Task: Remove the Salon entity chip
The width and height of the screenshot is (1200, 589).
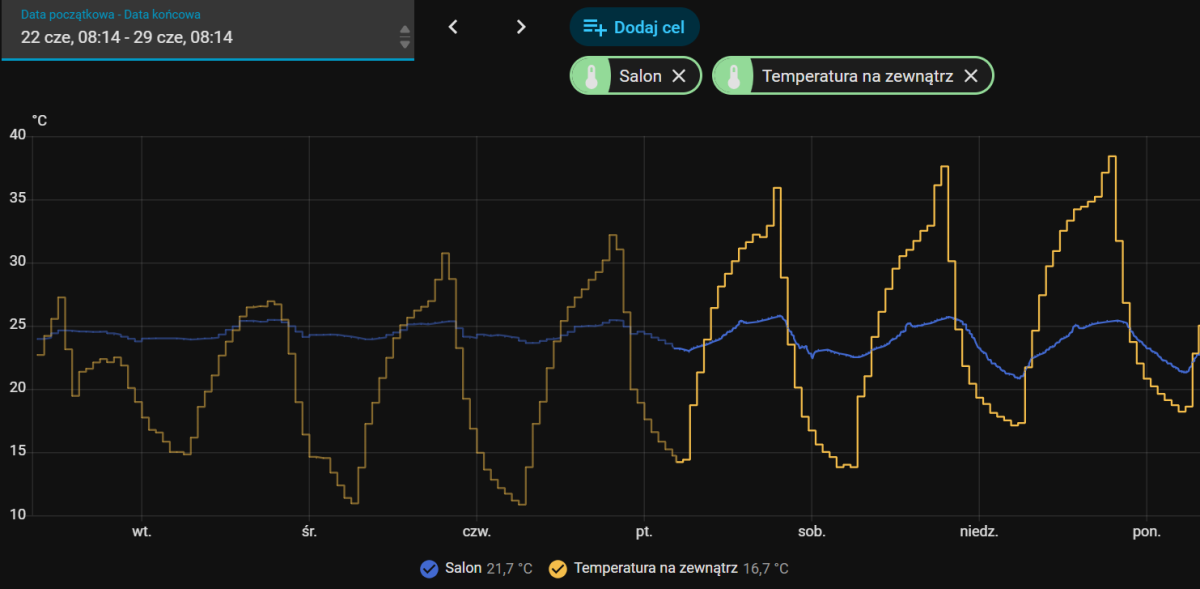Action: tap(678, 76)
